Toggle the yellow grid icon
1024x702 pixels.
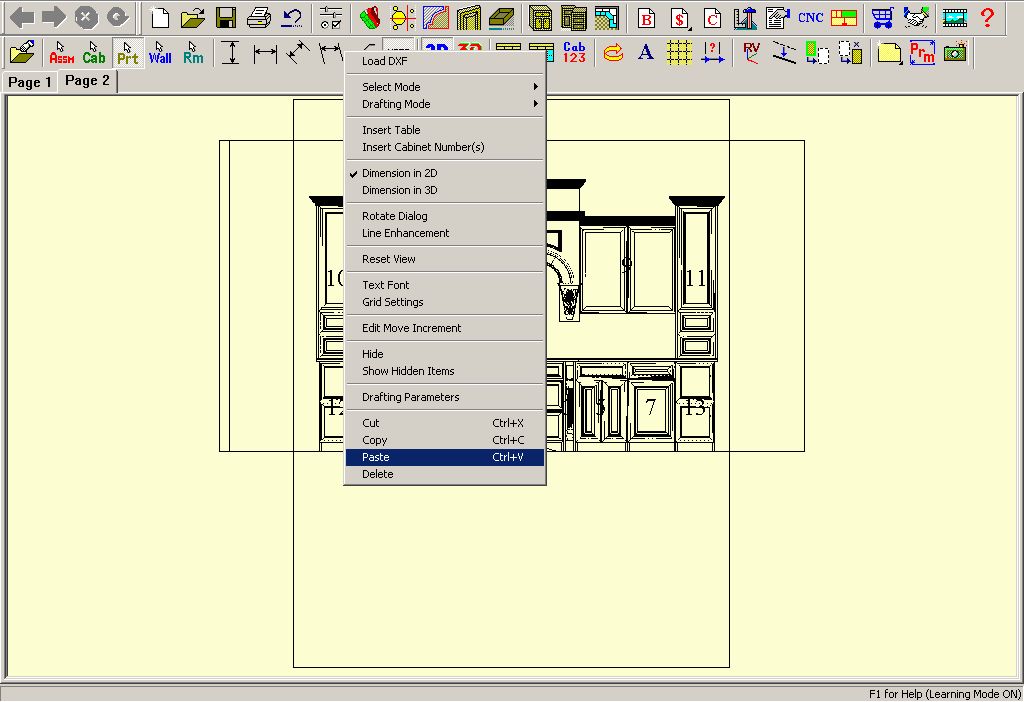point(679,53)
